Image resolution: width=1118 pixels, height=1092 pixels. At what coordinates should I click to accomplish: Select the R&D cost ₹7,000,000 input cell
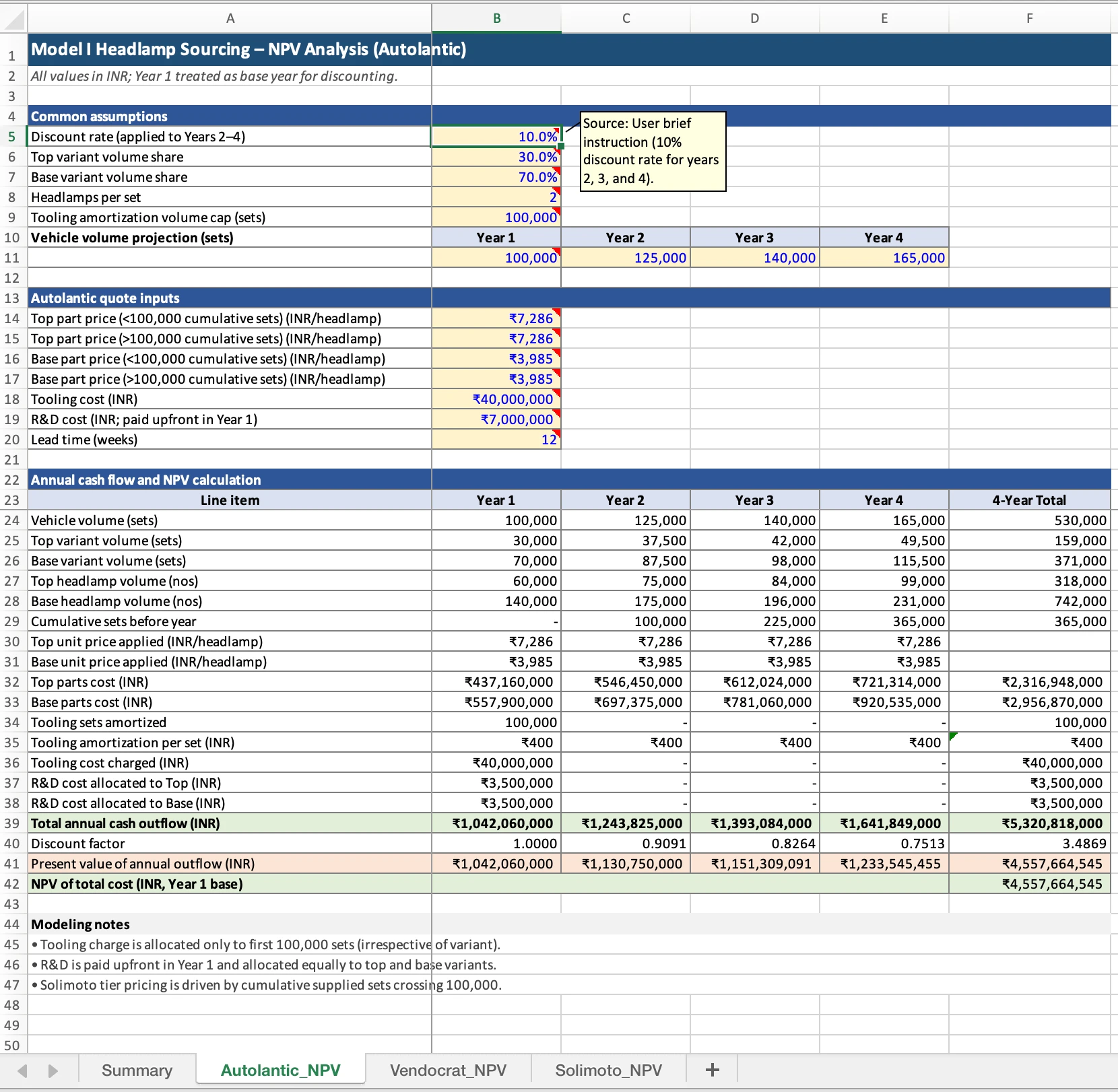click(496, 419)
